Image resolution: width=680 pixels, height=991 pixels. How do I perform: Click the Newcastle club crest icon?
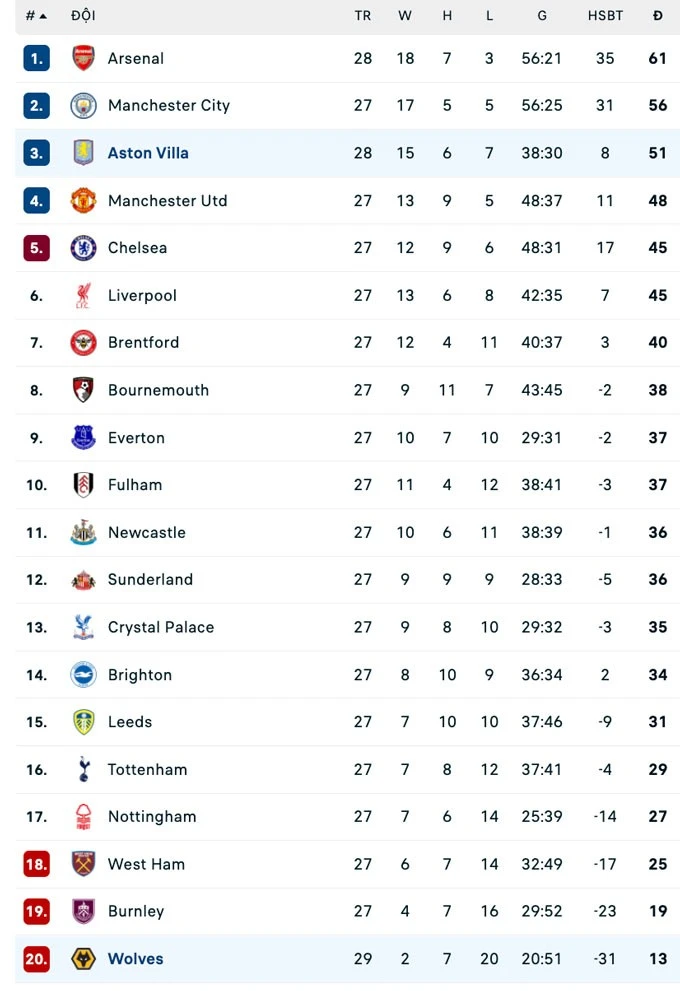[83, 532]
